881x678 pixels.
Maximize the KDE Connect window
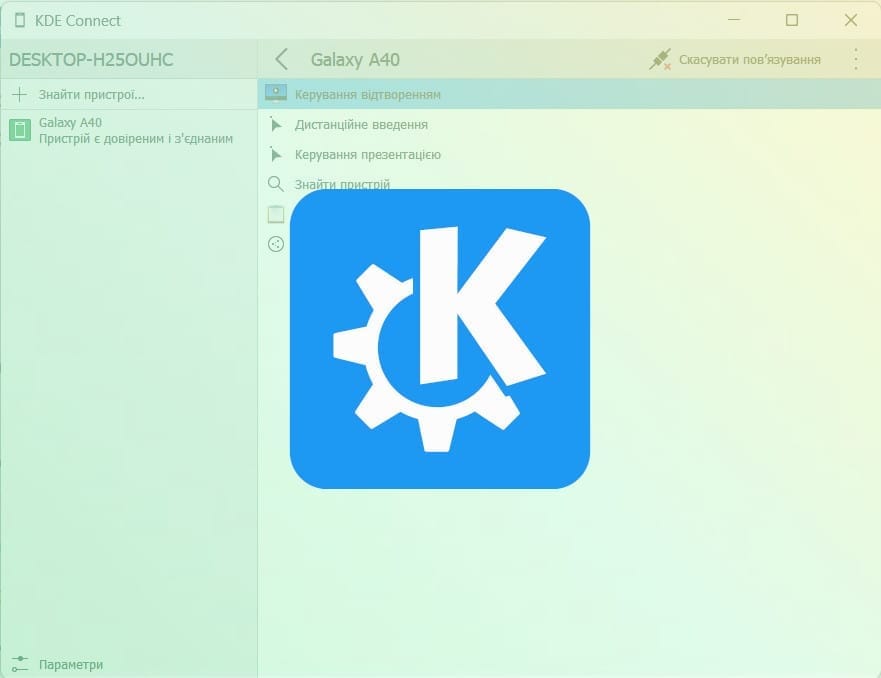click(792, 20)
